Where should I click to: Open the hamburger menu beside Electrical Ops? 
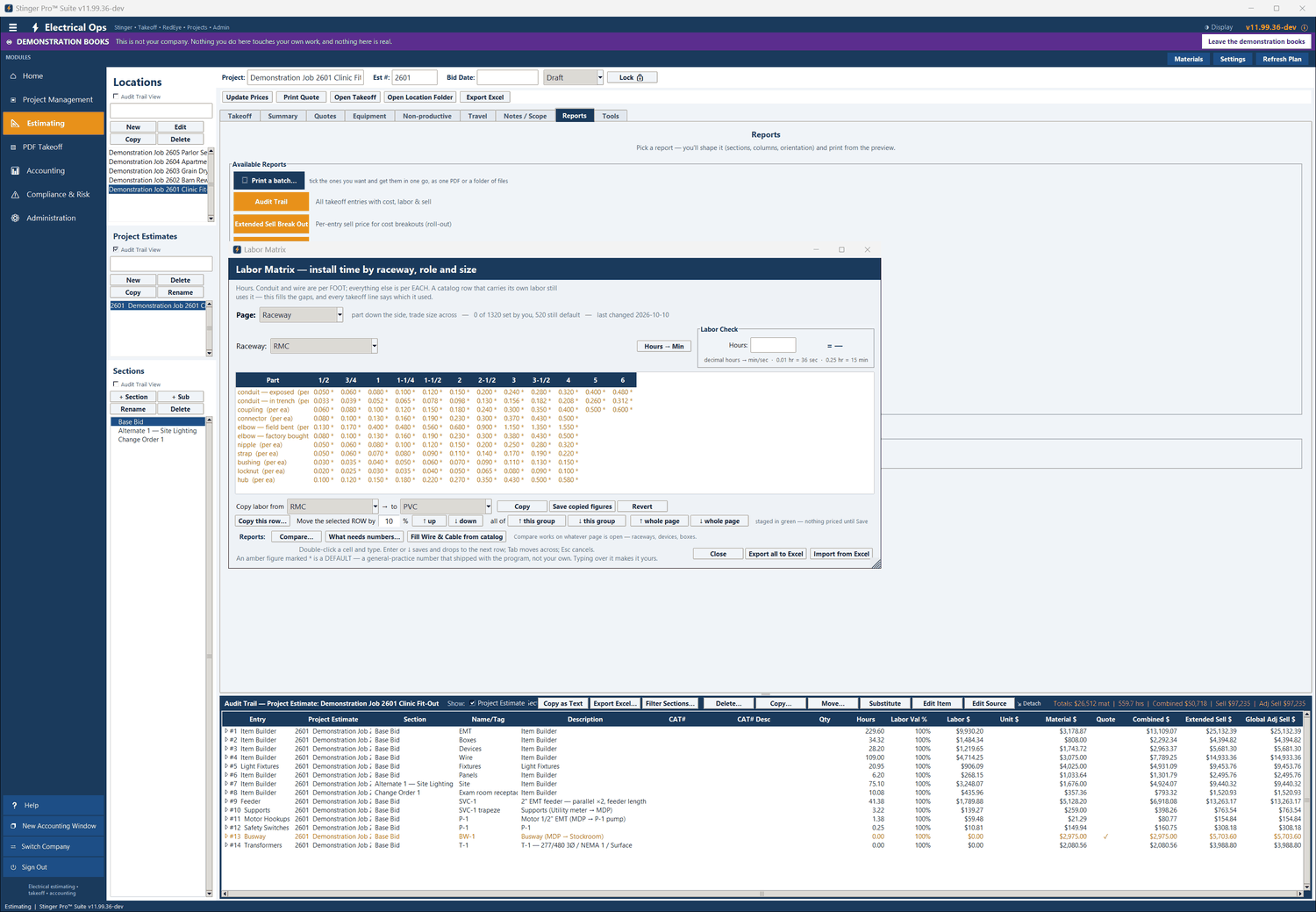[x=12, y=27]
